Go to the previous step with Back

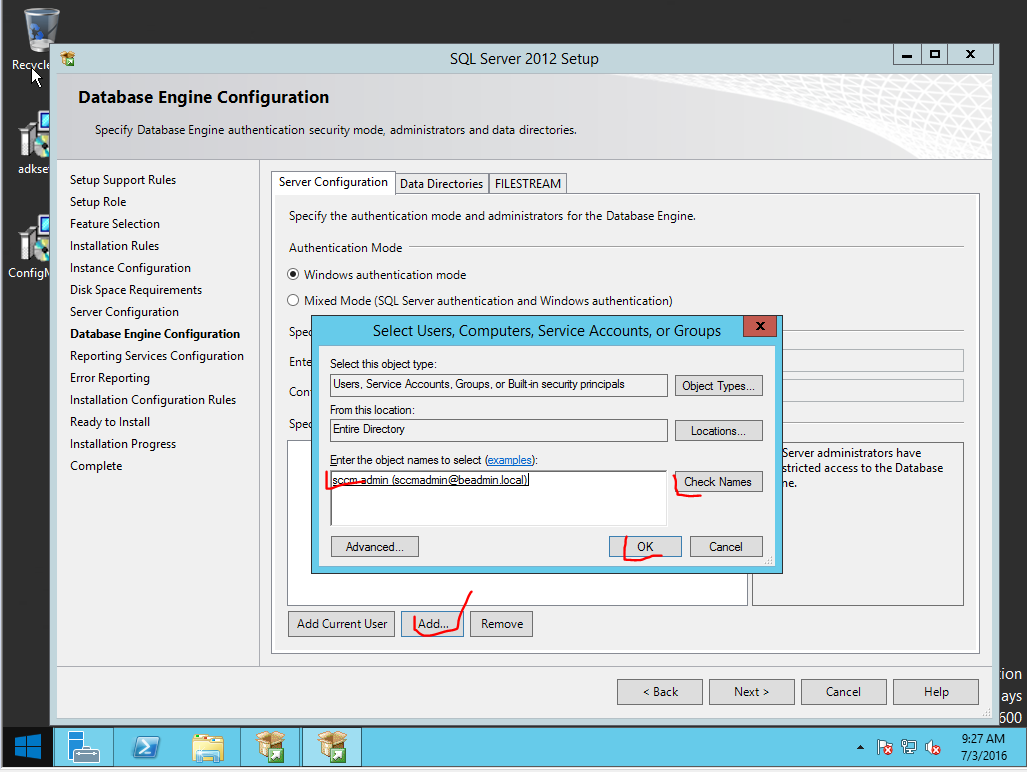(660, 692)
